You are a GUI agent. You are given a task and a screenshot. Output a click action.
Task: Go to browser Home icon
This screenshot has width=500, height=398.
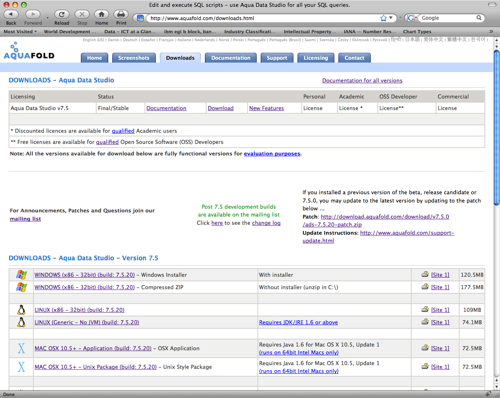coord(101,14)
